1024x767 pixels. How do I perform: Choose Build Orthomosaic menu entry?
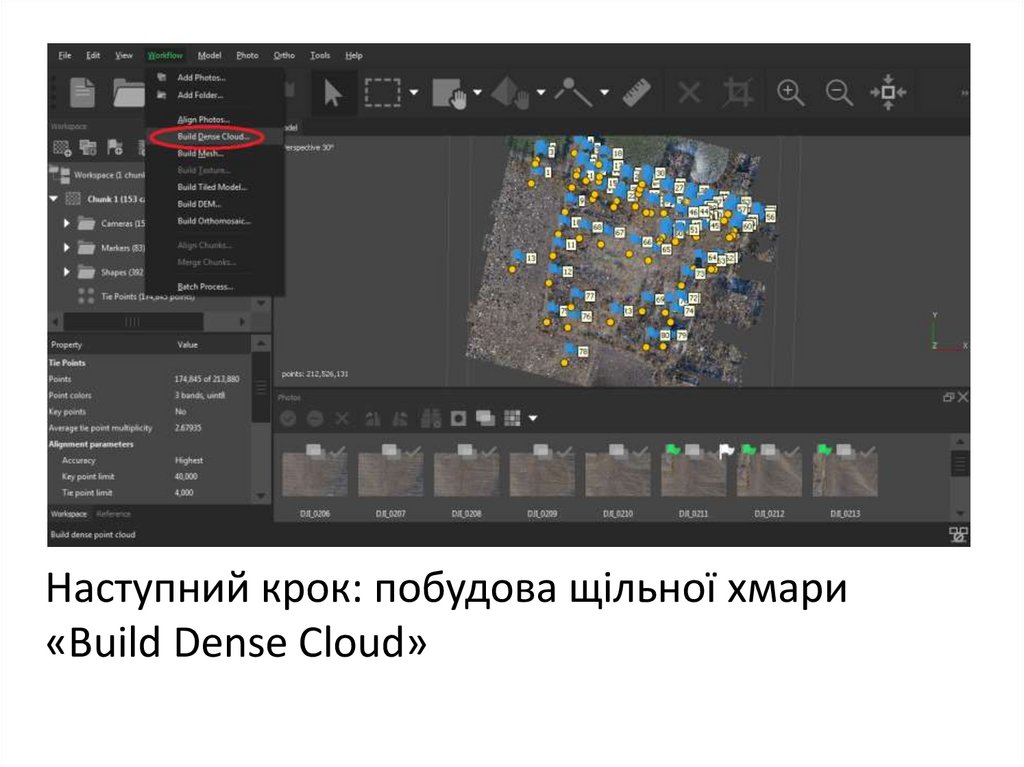[214, 221]
